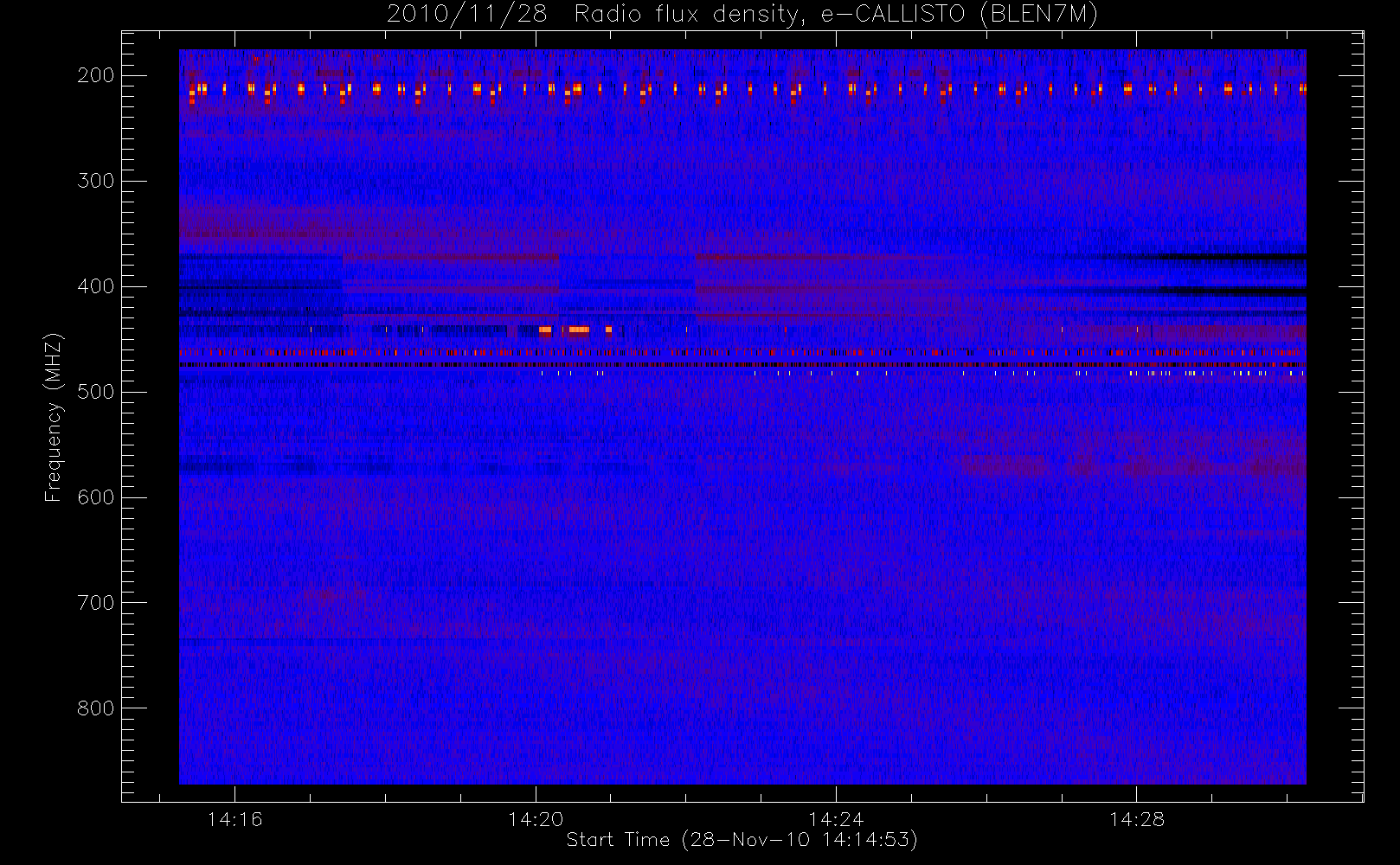Click the 14:16 time tick label

point(235,819)
